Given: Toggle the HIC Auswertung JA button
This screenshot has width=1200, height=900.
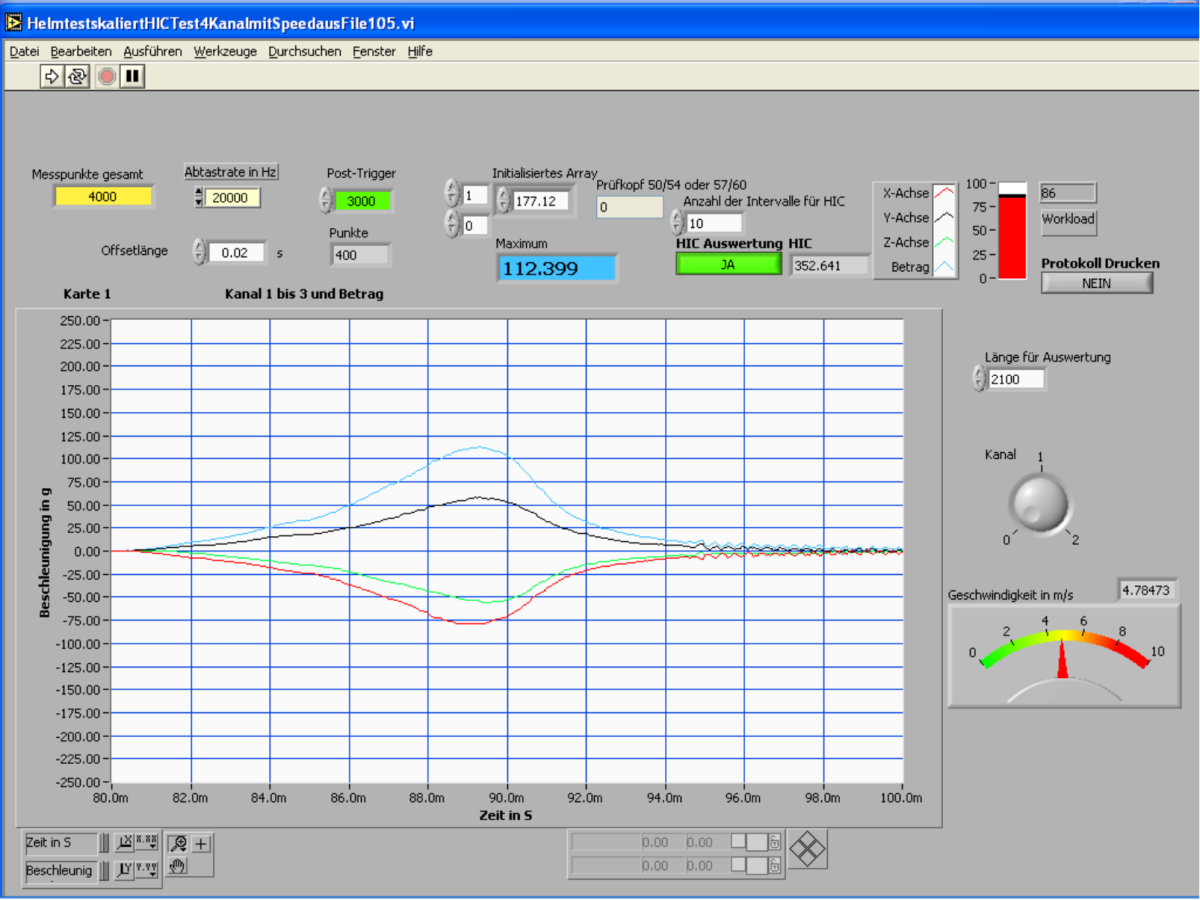Looking at the screenshot, I should (x=728, y=265).
